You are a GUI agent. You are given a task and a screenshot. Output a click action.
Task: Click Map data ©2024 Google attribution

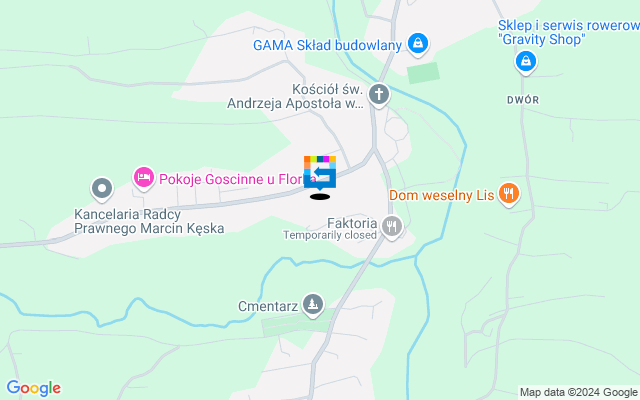tap(579, 393)
